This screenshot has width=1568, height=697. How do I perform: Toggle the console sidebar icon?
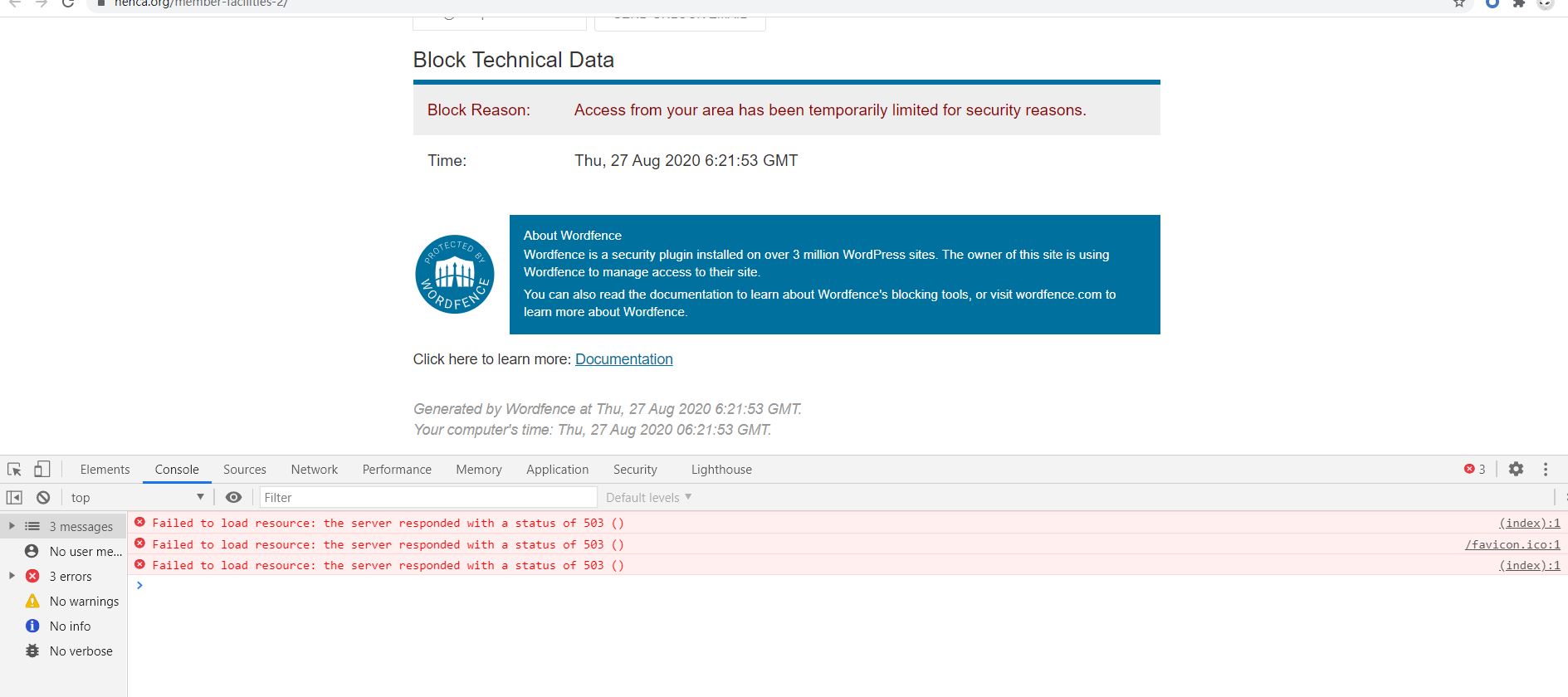(14, 497)
